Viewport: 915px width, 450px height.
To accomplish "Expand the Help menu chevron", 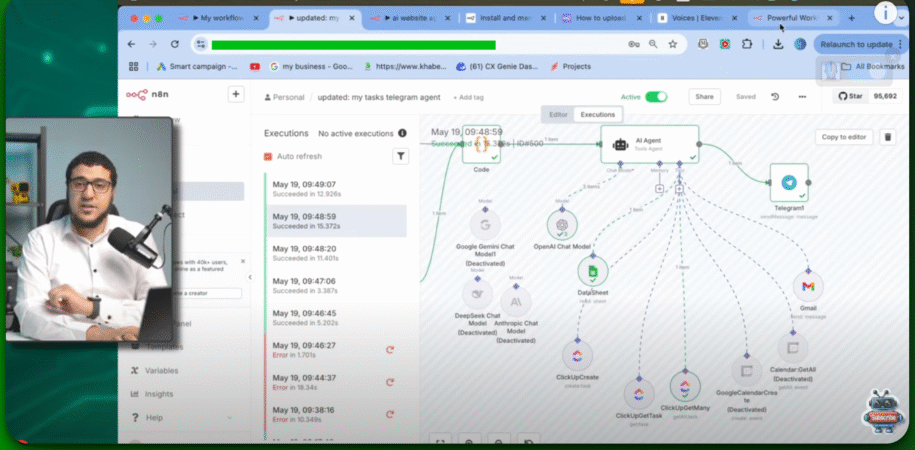I will (229, 418).
